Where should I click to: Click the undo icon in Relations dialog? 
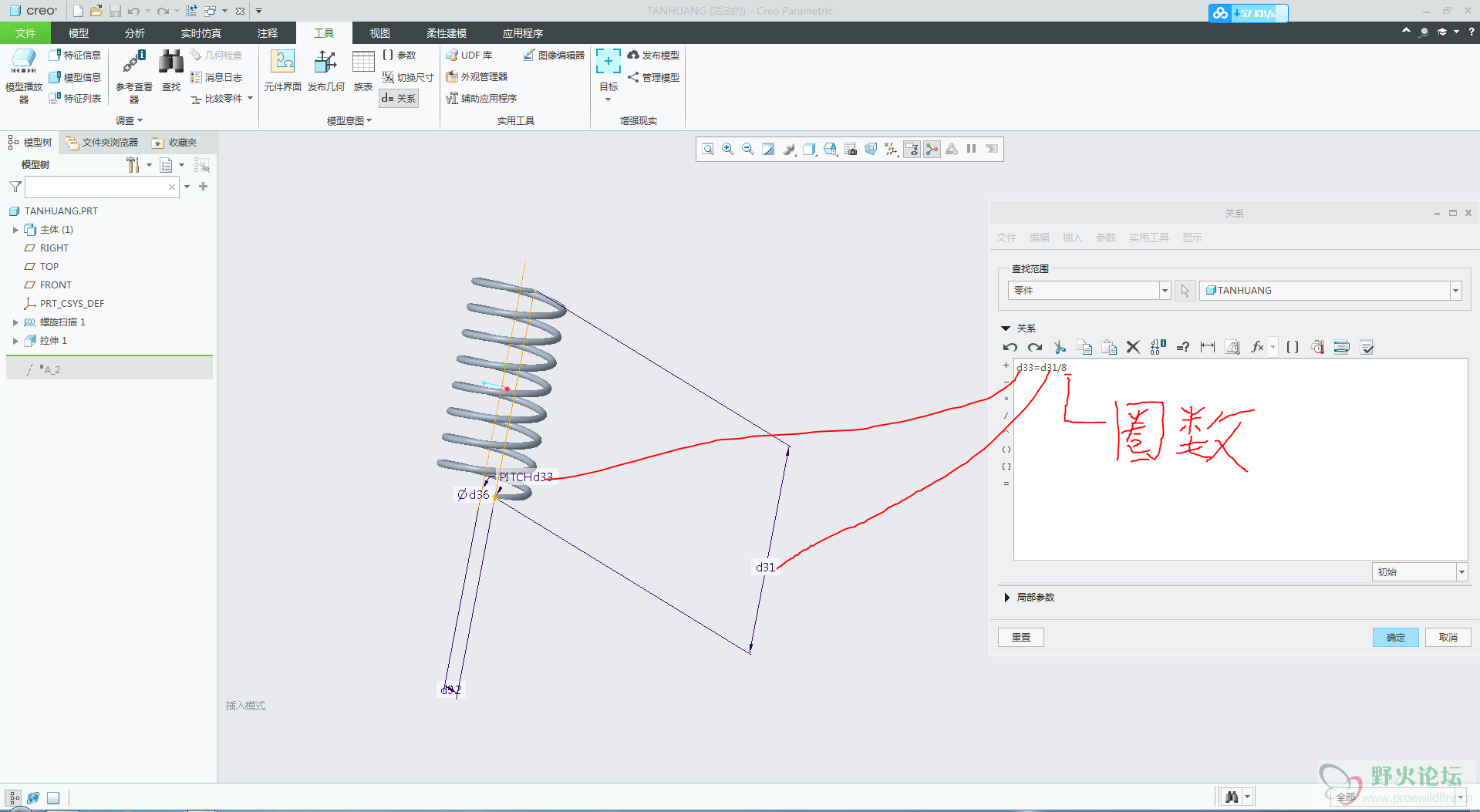click(1010, 347)
